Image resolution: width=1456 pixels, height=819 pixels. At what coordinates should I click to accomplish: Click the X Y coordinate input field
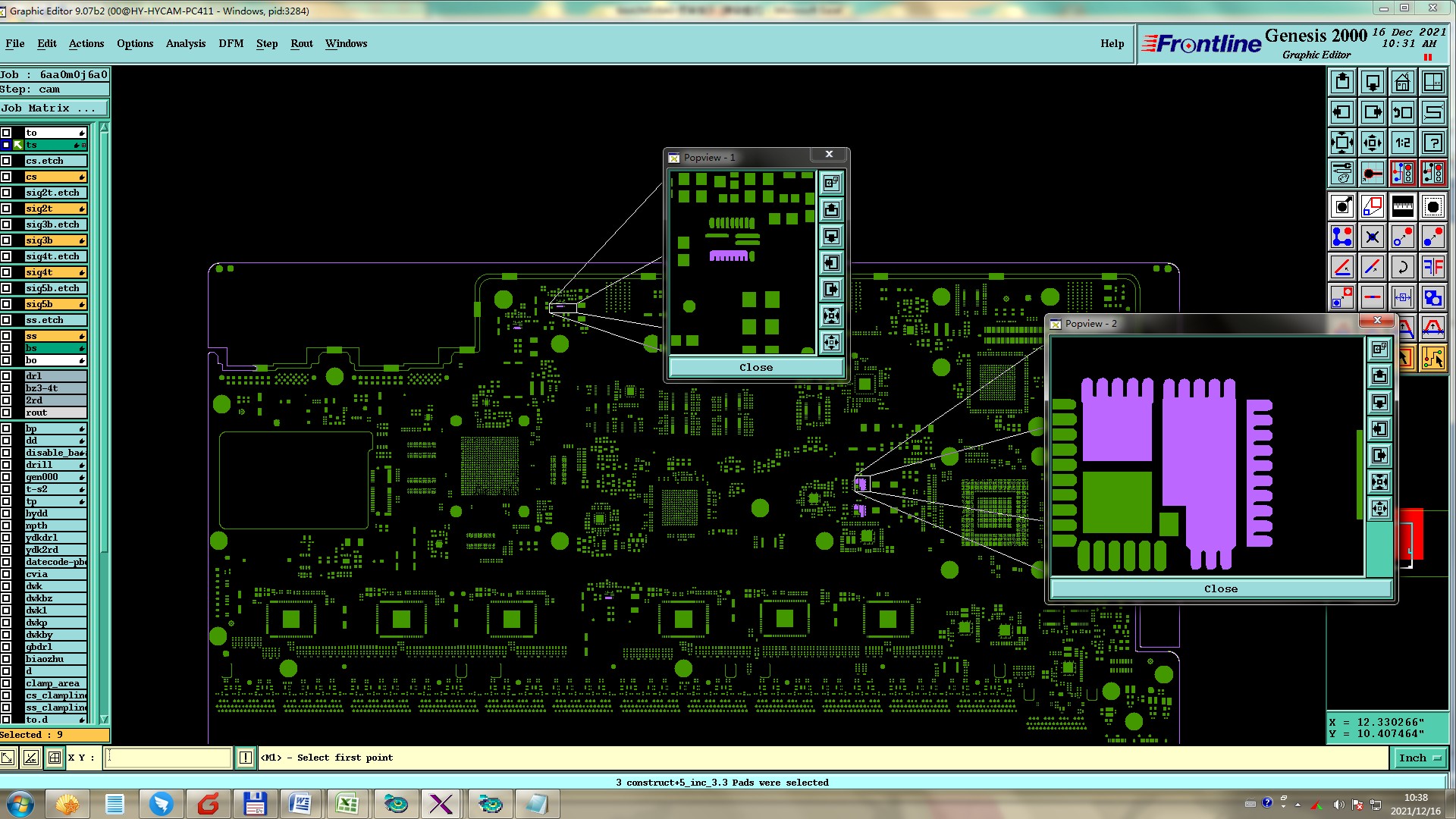click(x=168, y=758)
